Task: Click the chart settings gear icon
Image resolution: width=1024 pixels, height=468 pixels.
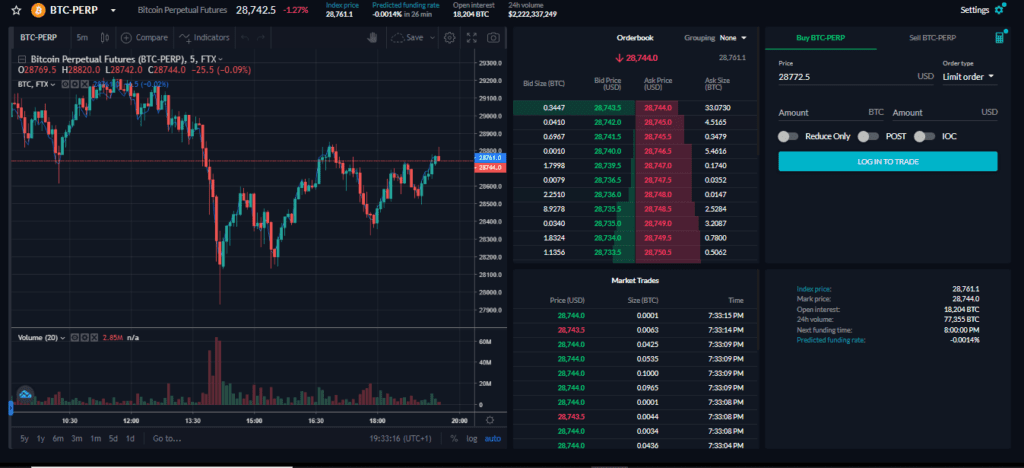Action: (x=449, y=38)
